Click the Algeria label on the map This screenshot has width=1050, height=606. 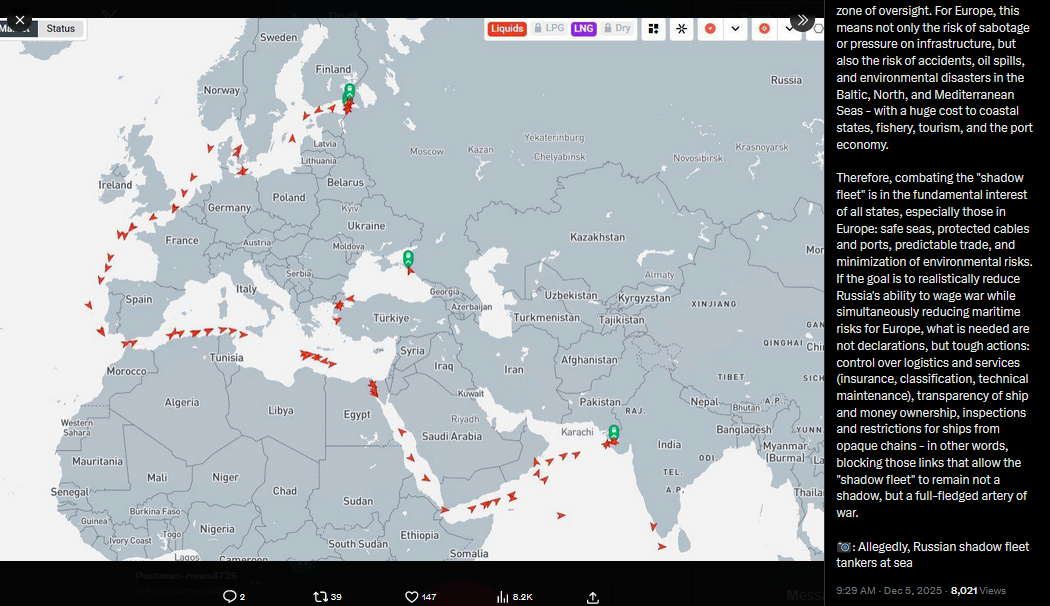click(x=181, y=402)
